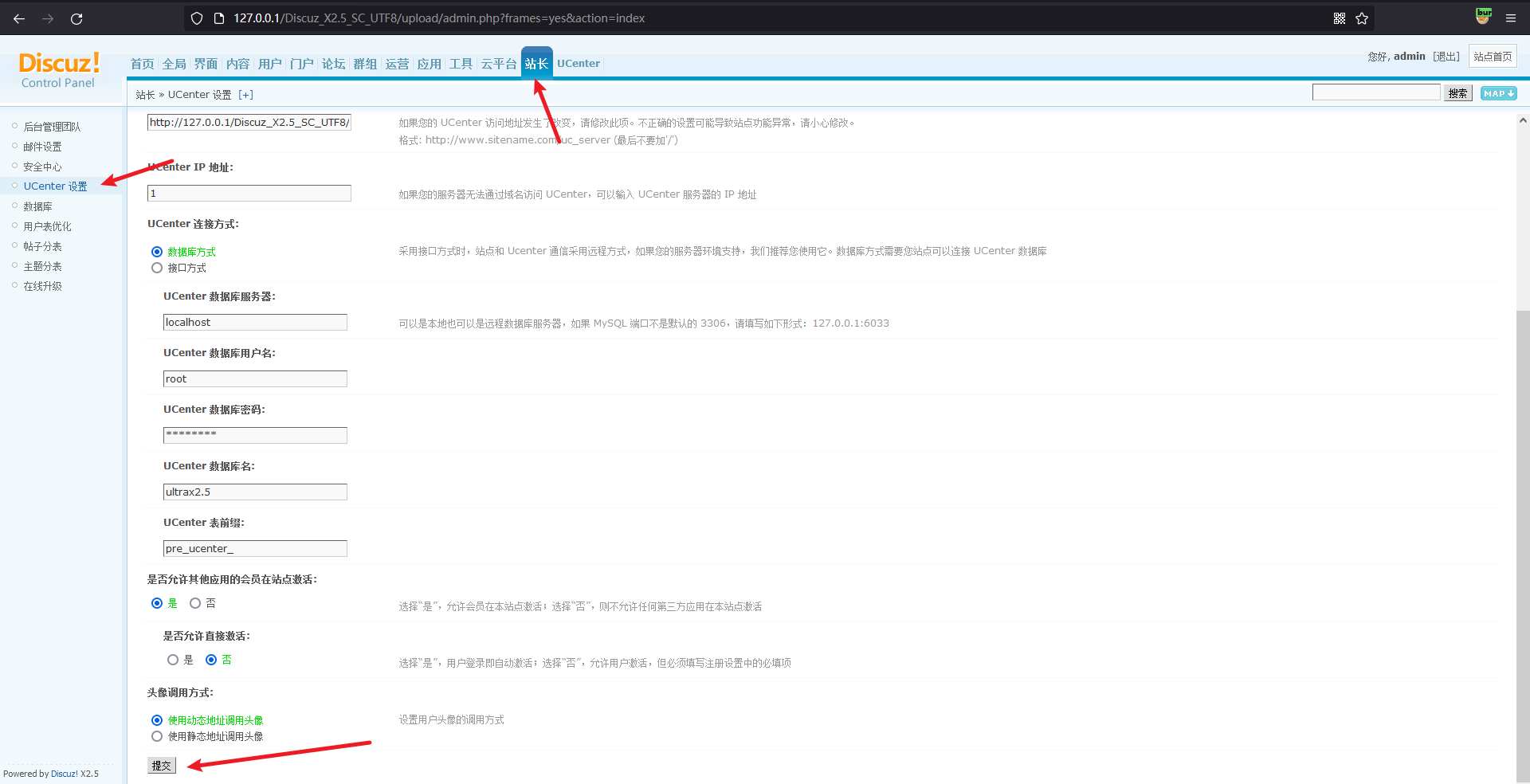Open 后台管理团队 in sidebar

[52, 127]
